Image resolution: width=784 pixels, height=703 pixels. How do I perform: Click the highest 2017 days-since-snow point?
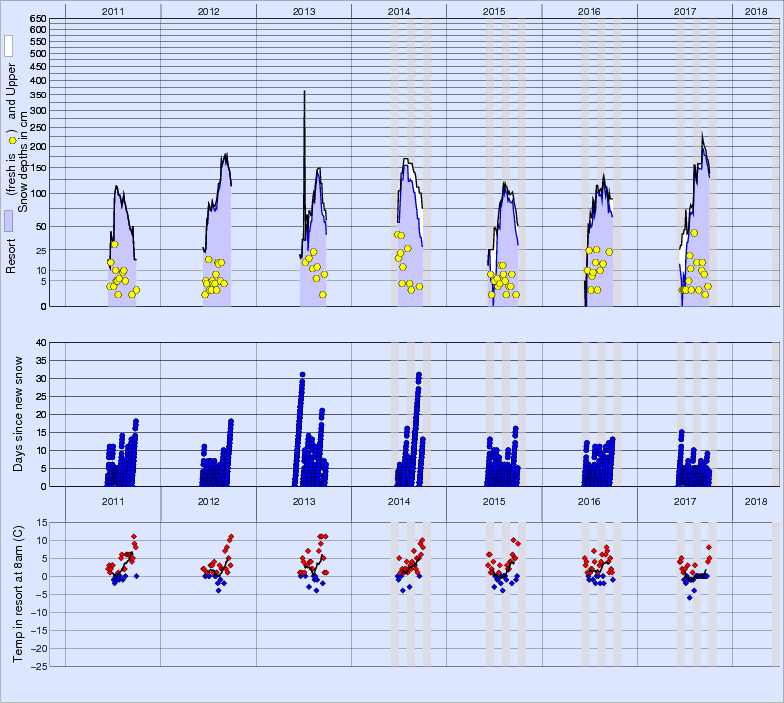coord(681,432)
